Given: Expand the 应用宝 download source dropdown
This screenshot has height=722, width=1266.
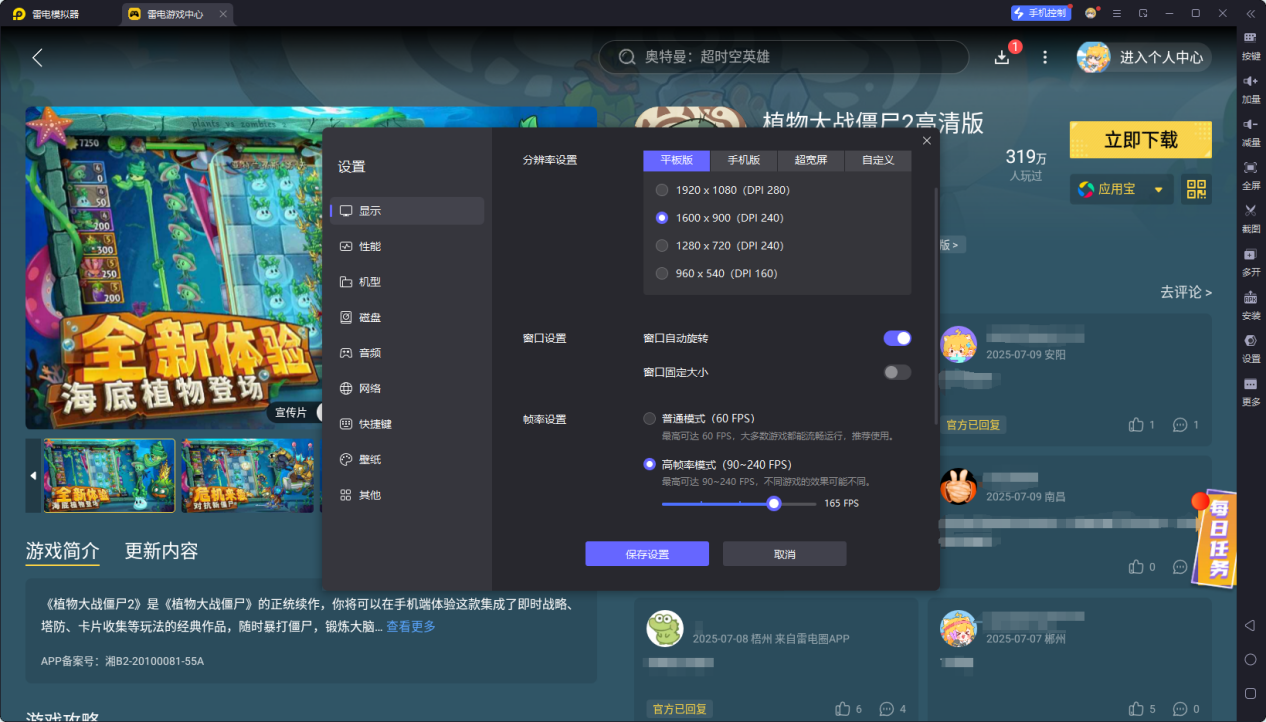Looking at the screenshot, I should tap(1159, 189).
